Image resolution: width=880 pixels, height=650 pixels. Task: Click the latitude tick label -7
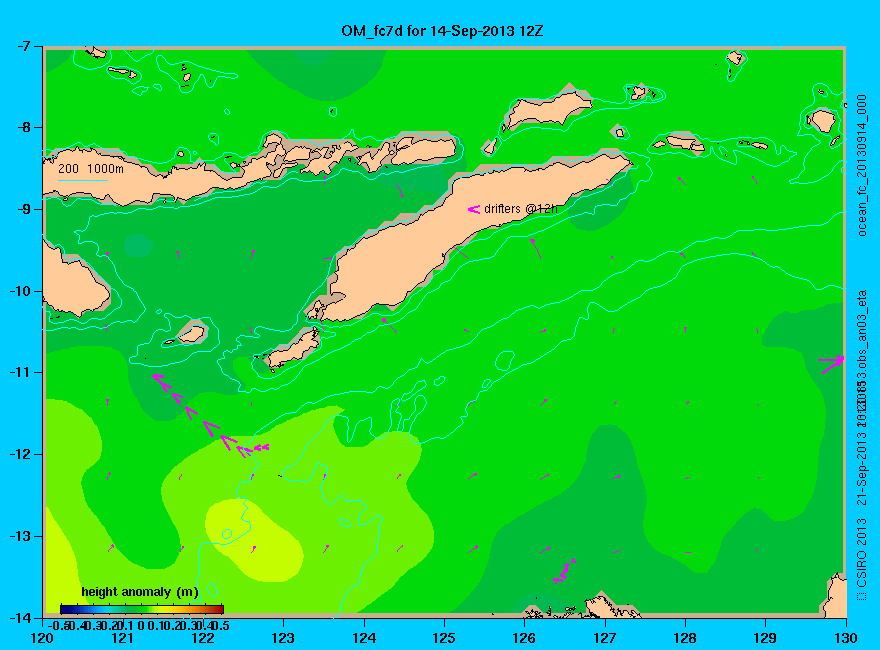click(x=25, y=46)
